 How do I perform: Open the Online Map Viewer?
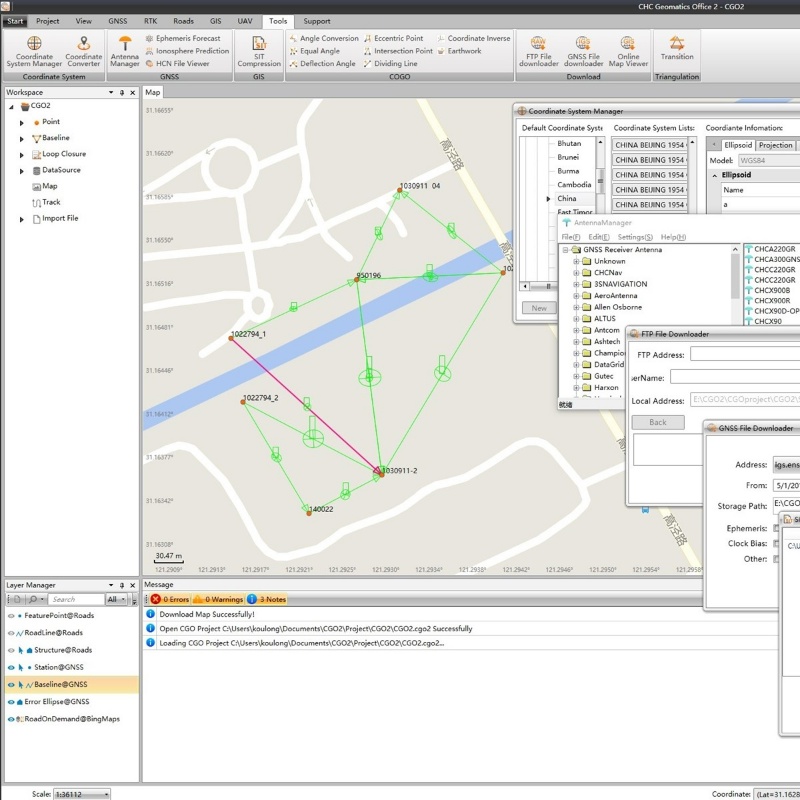coord(628,51)
